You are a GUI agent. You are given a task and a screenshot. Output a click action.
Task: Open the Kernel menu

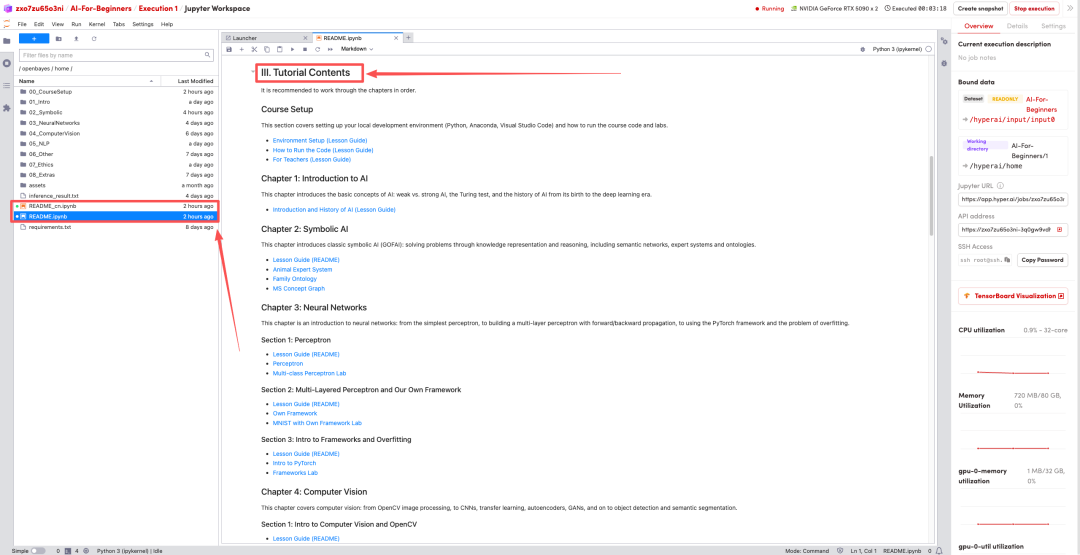coord(97,24)
